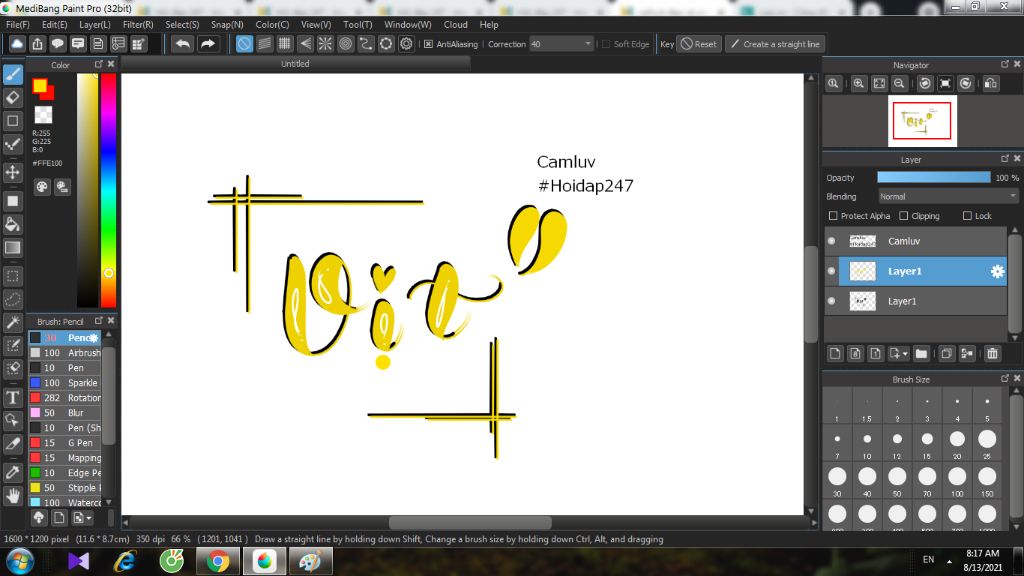This screenshot has height=576, width=1024.
Task: Adjust the layer Opacity bar
Action: [x=933, y=178]
